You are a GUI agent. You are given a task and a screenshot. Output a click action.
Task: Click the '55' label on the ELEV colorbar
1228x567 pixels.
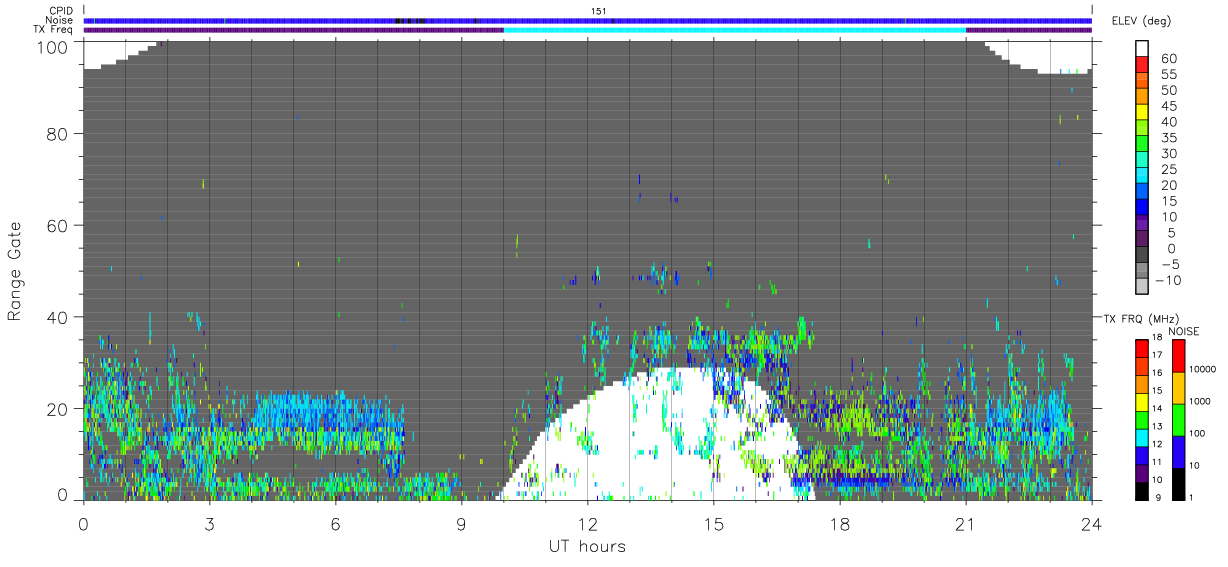pos(1170,74)
